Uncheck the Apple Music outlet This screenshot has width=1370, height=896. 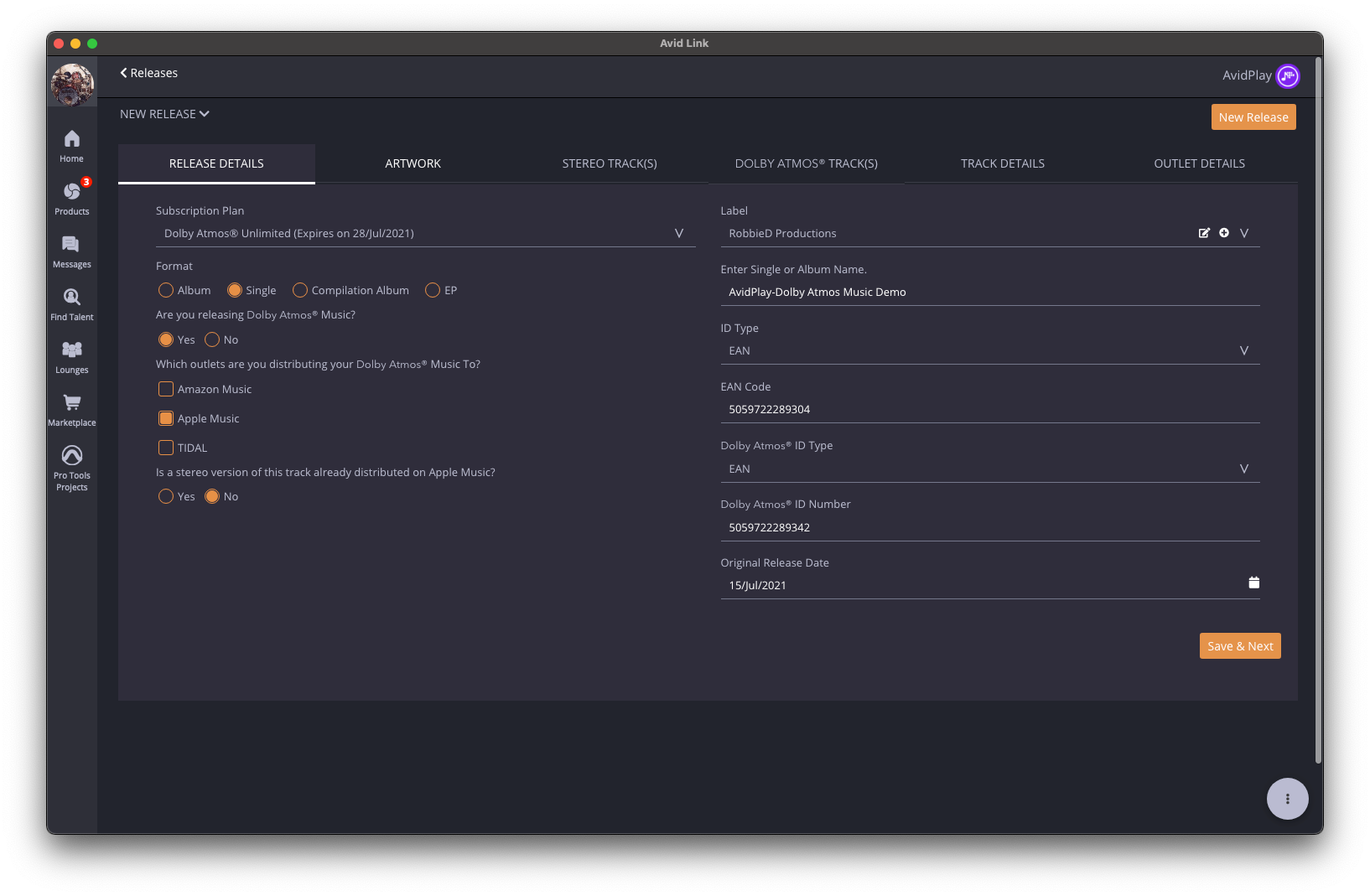pos(166,418)
